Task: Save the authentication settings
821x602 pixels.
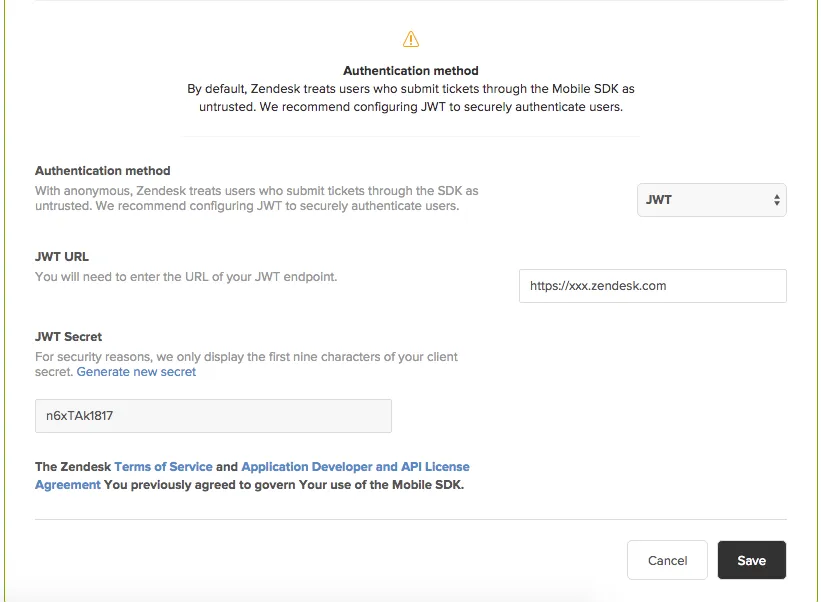Action: click(751, 561)
